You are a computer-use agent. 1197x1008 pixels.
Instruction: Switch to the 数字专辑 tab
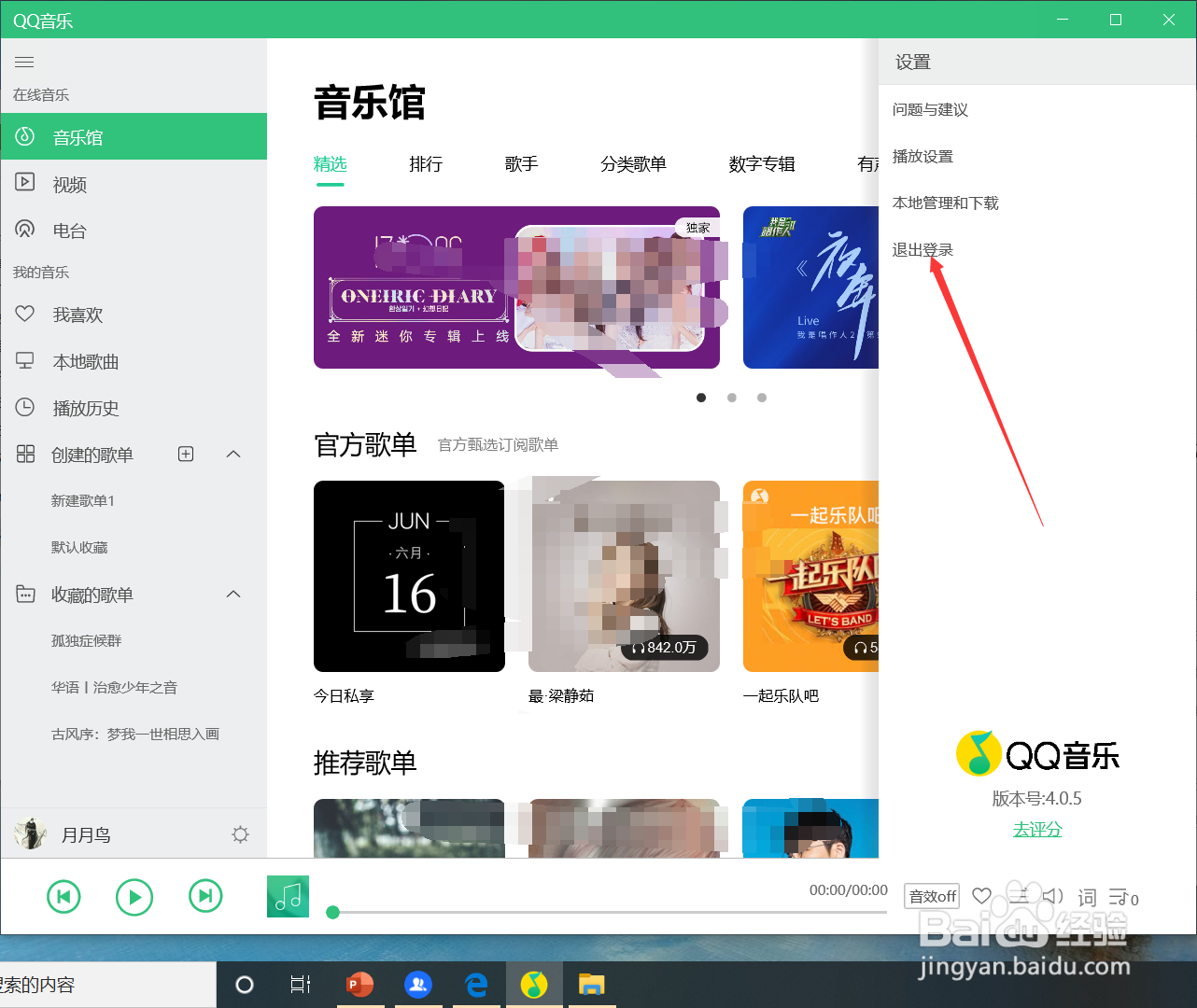(x=762, y=164)
